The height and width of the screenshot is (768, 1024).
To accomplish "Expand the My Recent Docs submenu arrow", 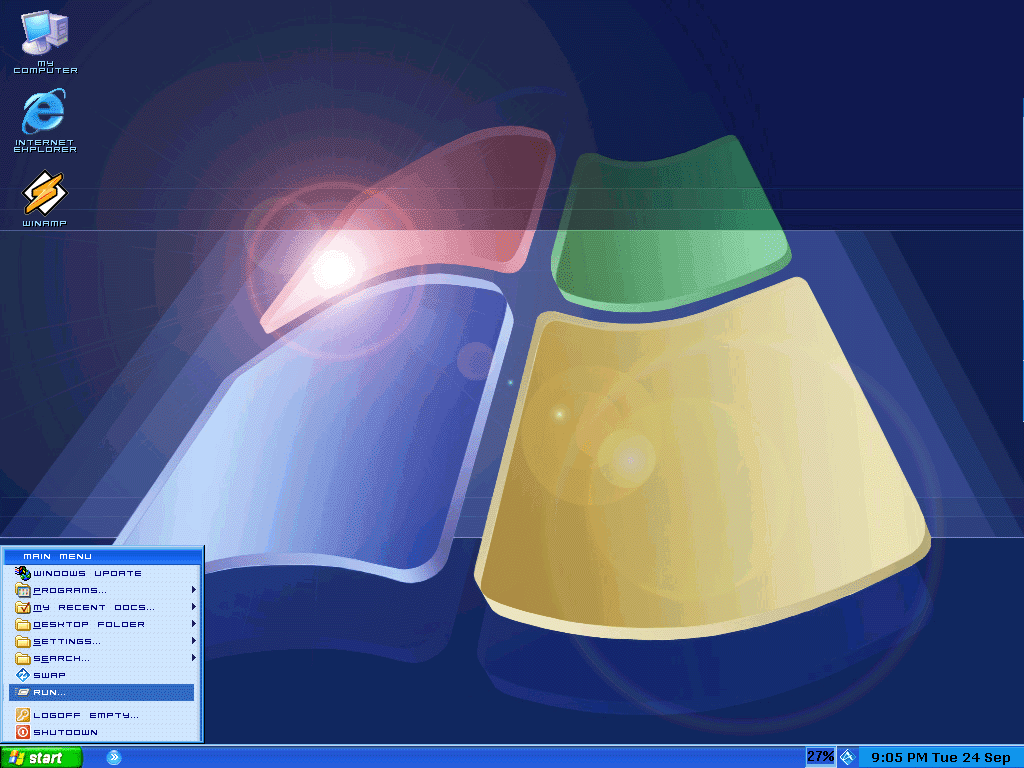I will point(193,607).
